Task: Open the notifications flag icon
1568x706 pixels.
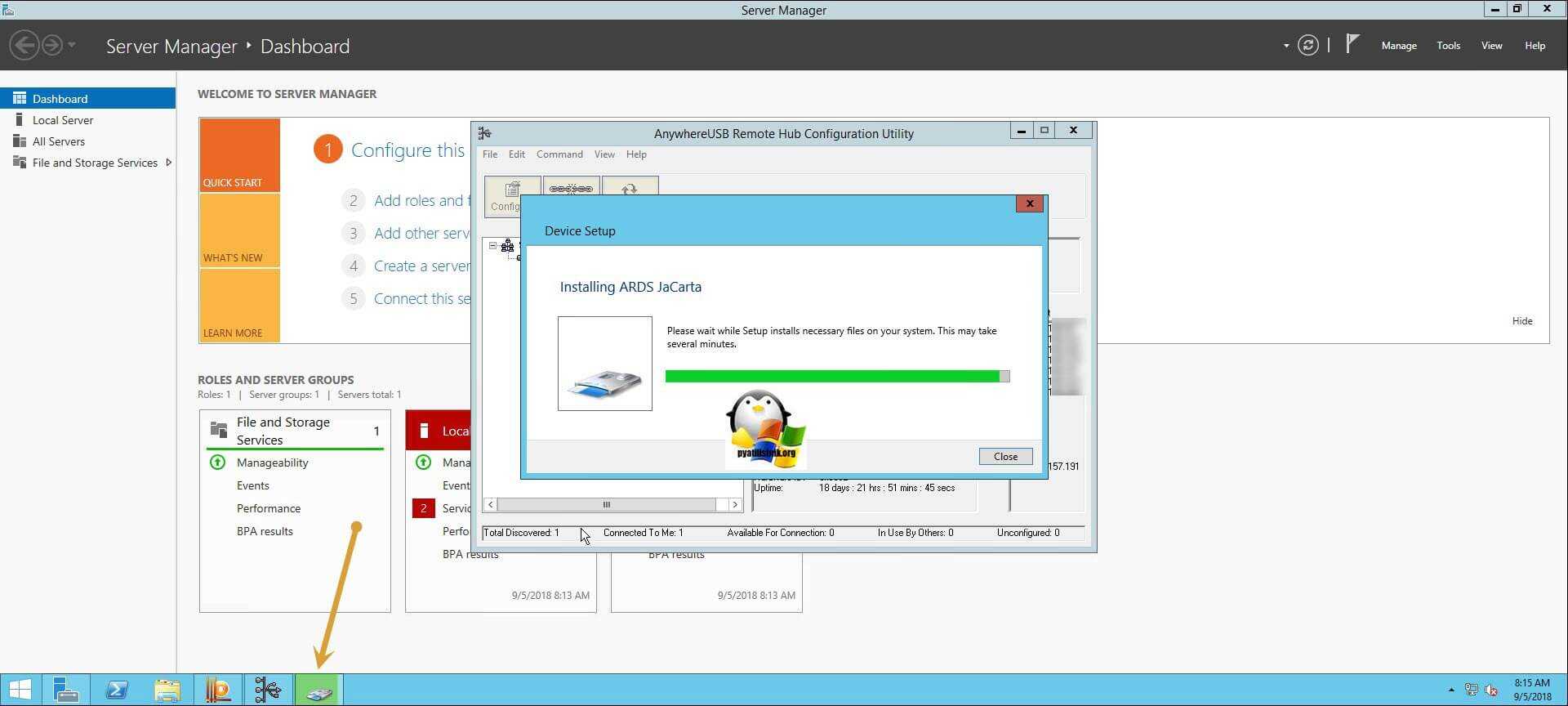Action: 1352,44
